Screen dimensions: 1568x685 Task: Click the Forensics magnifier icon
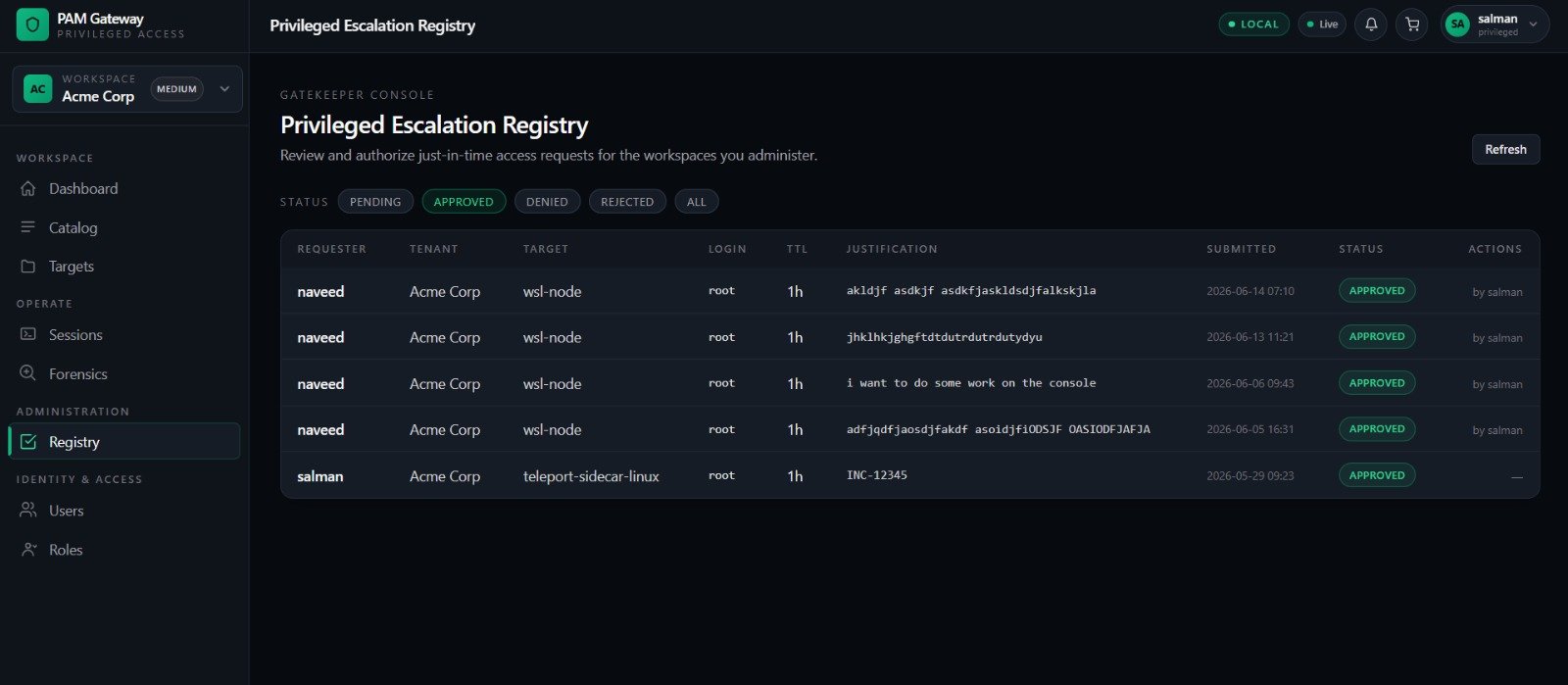tap(28, 374)
